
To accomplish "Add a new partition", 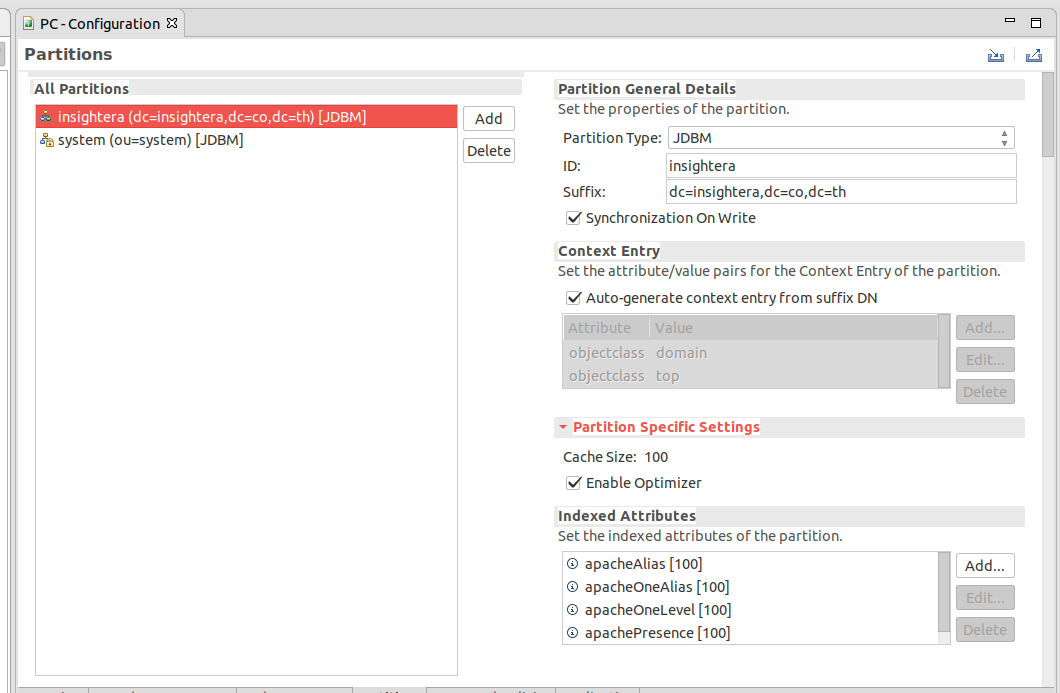I will click(x=489, y=118).
